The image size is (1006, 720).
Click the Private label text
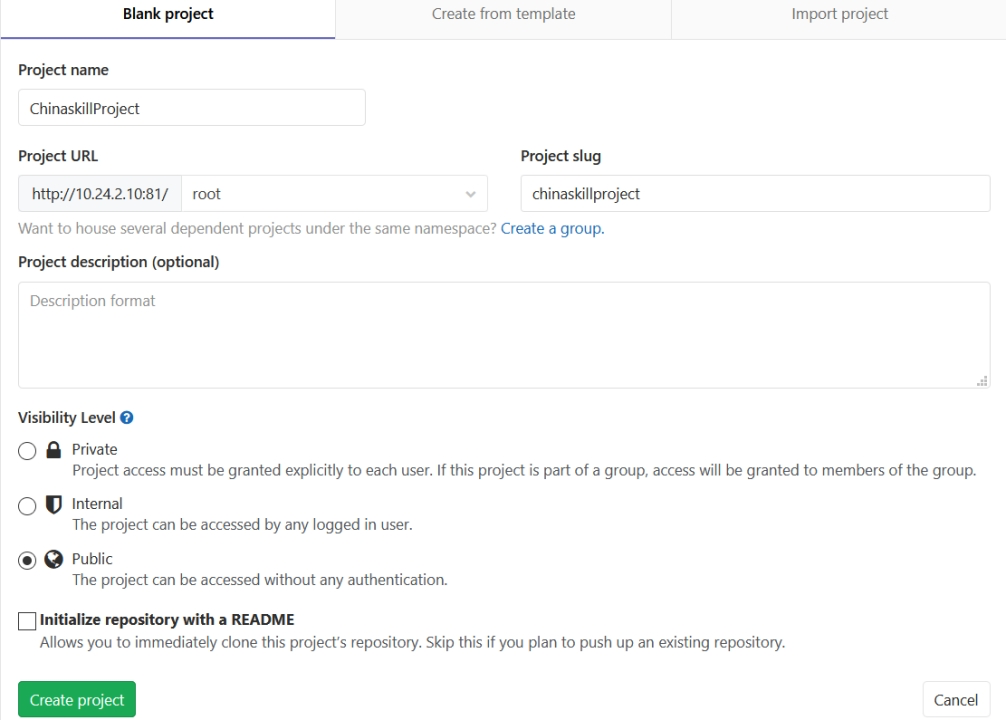coord(94,450)
